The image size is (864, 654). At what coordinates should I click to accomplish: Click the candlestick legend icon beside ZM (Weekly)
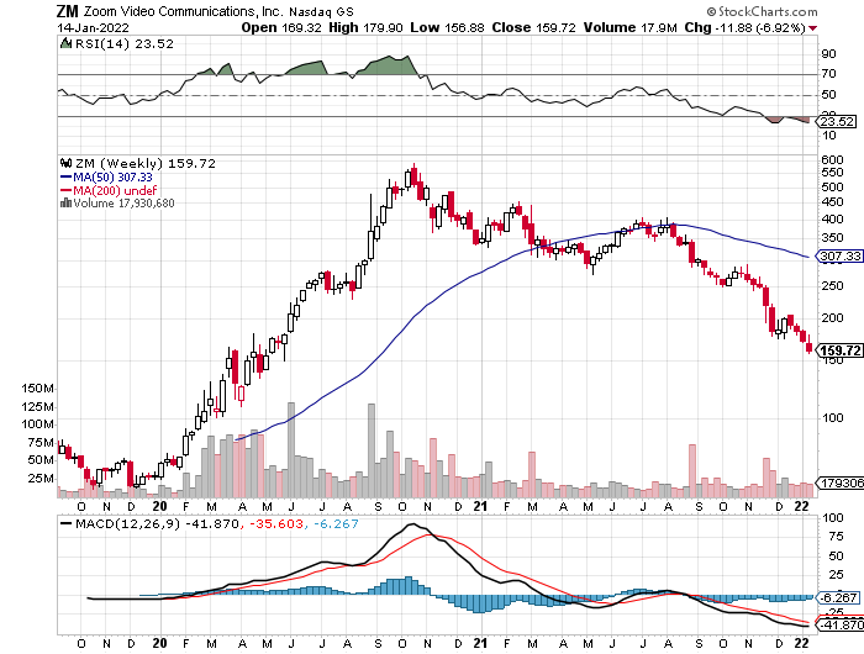point(66,163)
